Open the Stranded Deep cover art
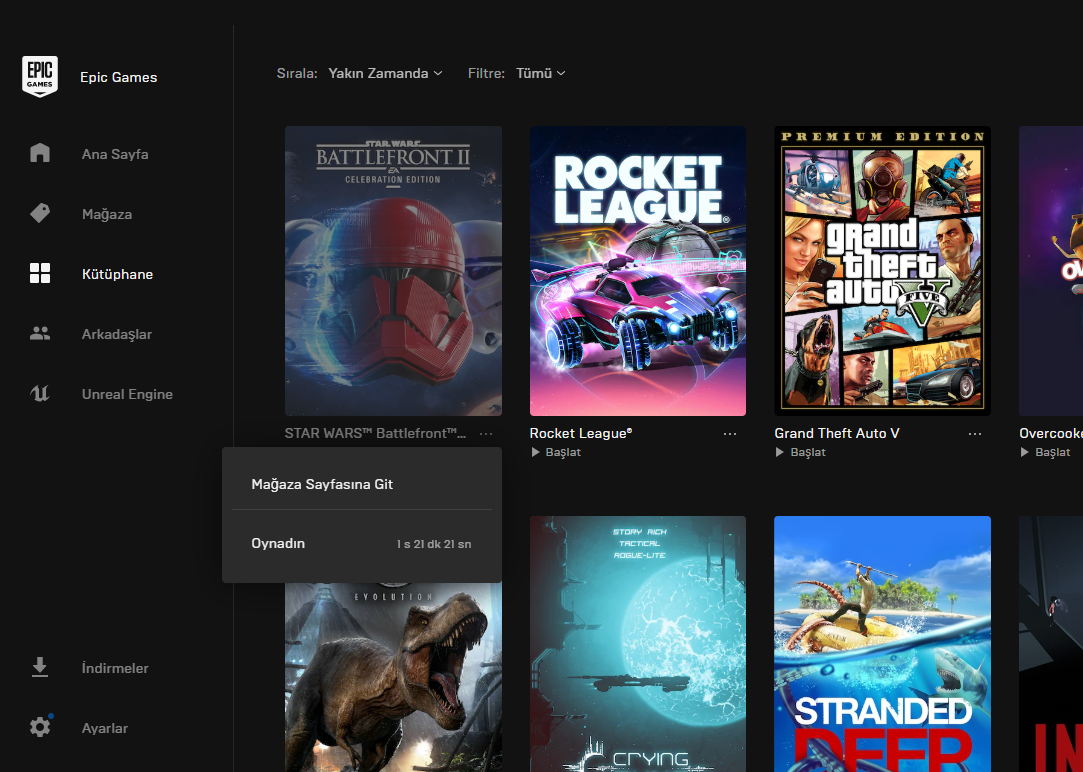The width and height of the screenshot is (1083, 772). coord(883,644)
